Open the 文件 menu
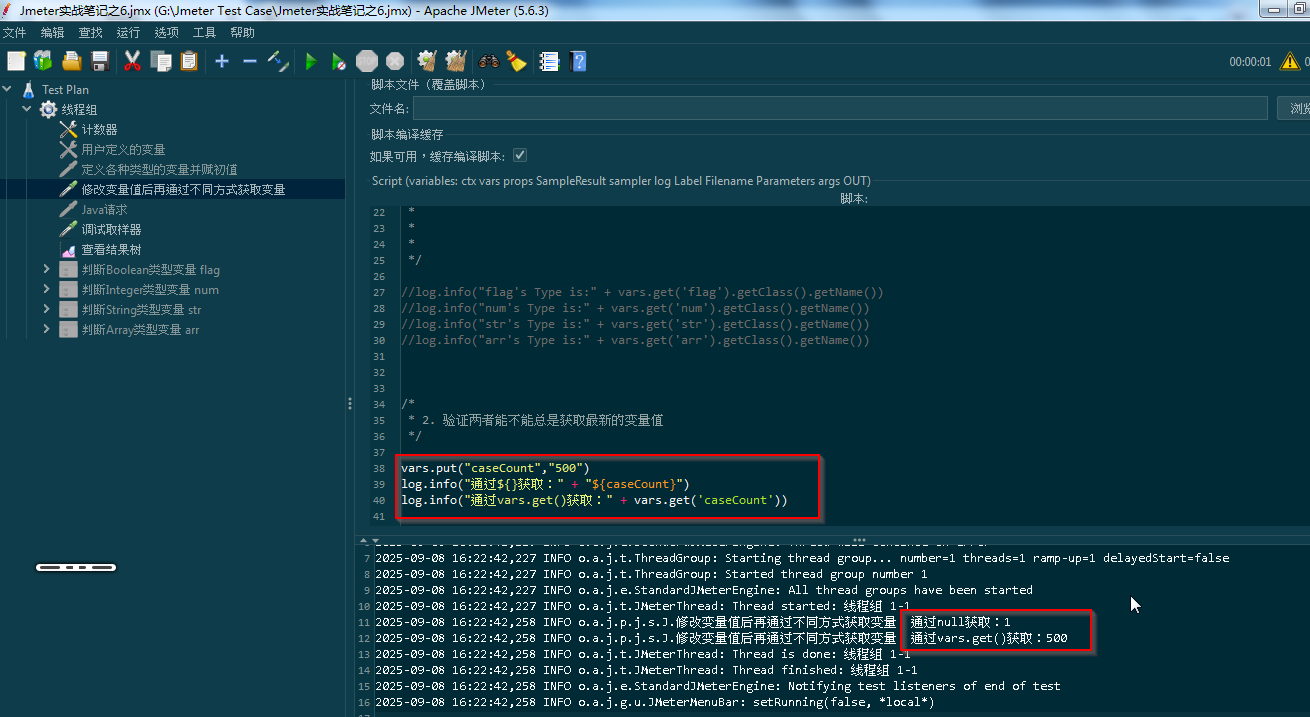This screenshot has width=1310, height=717. pyautogui.click(x=15, y=33)
